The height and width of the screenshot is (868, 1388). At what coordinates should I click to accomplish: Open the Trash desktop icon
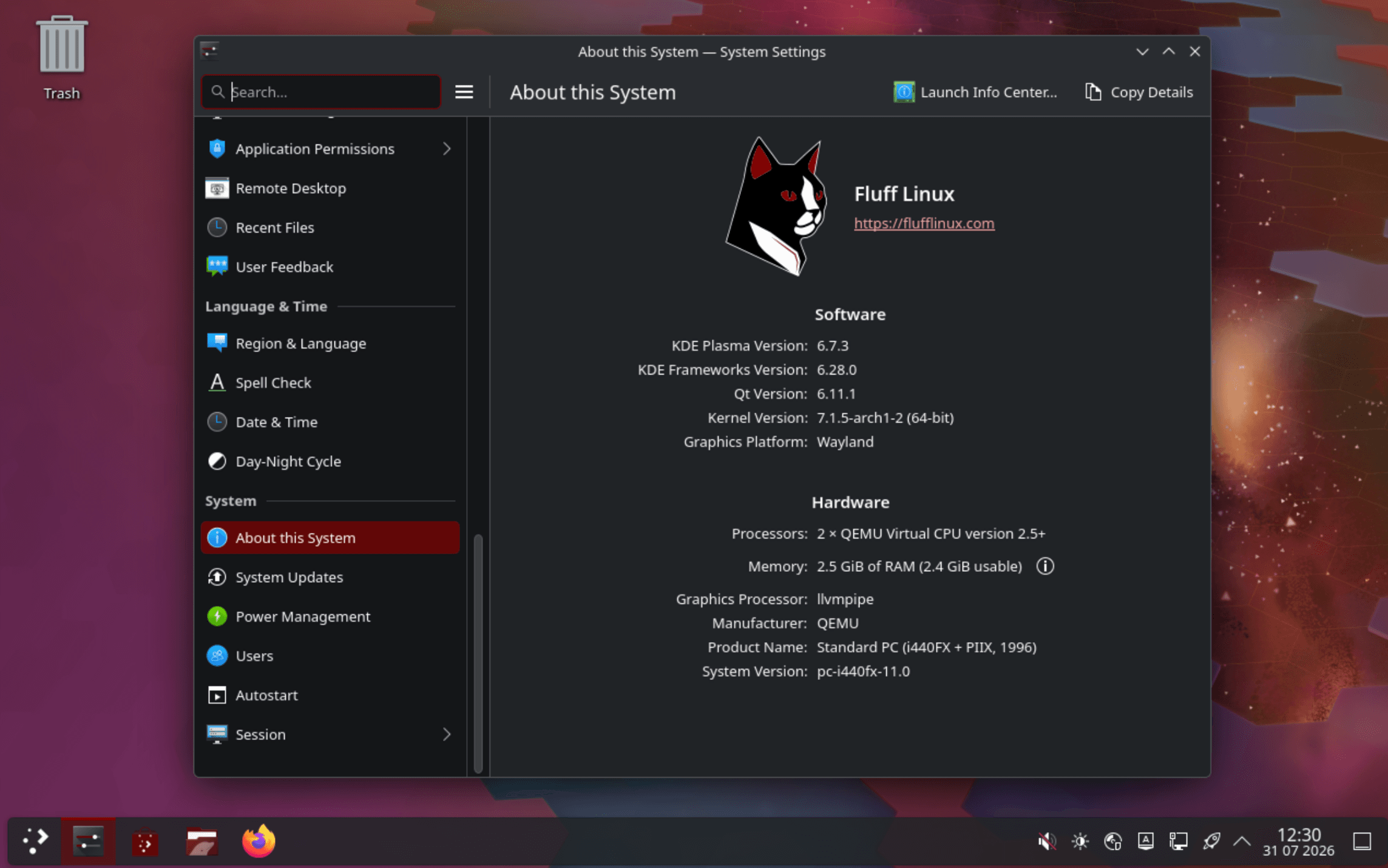61,58
